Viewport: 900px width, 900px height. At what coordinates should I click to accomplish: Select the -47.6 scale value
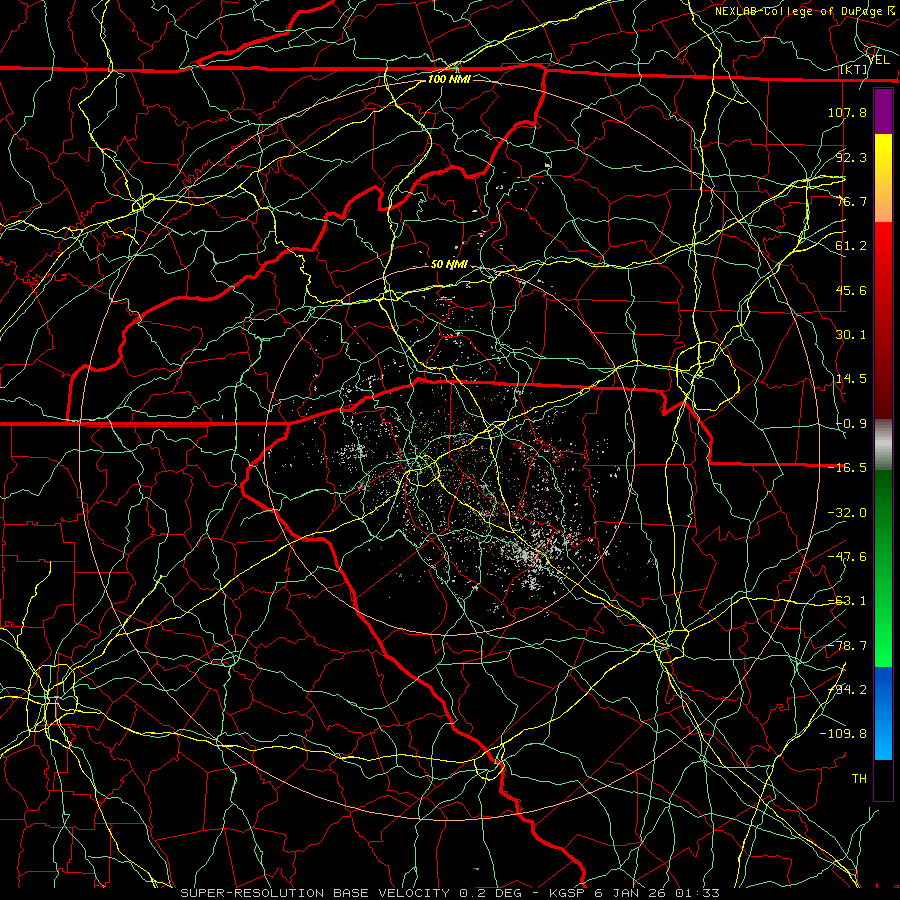pos(847,557)
